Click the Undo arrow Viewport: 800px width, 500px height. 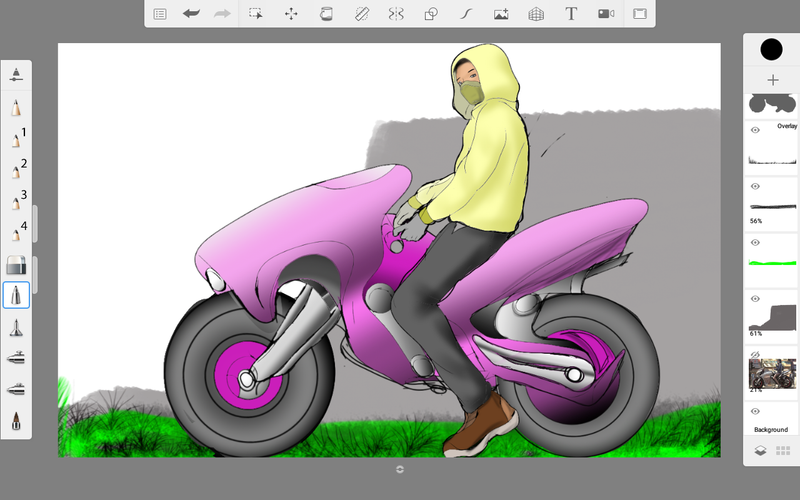tap(191, 14)
